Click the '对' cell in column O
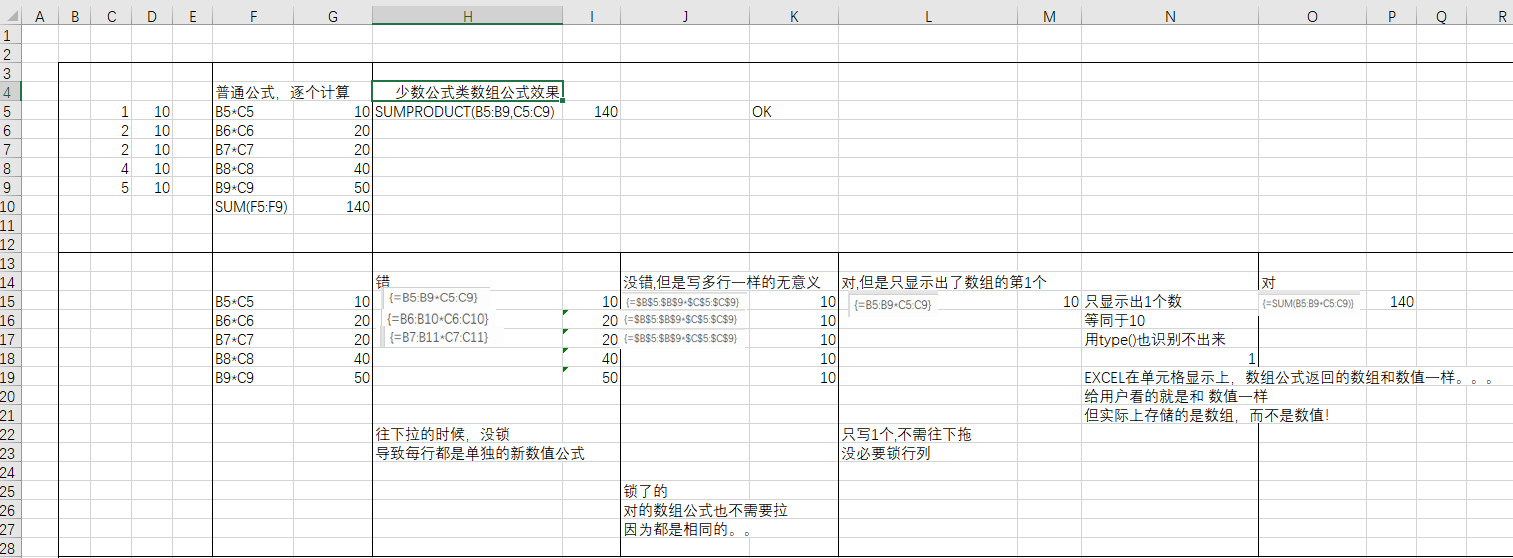The image size is (1513, 558). tap(1268, 283)
